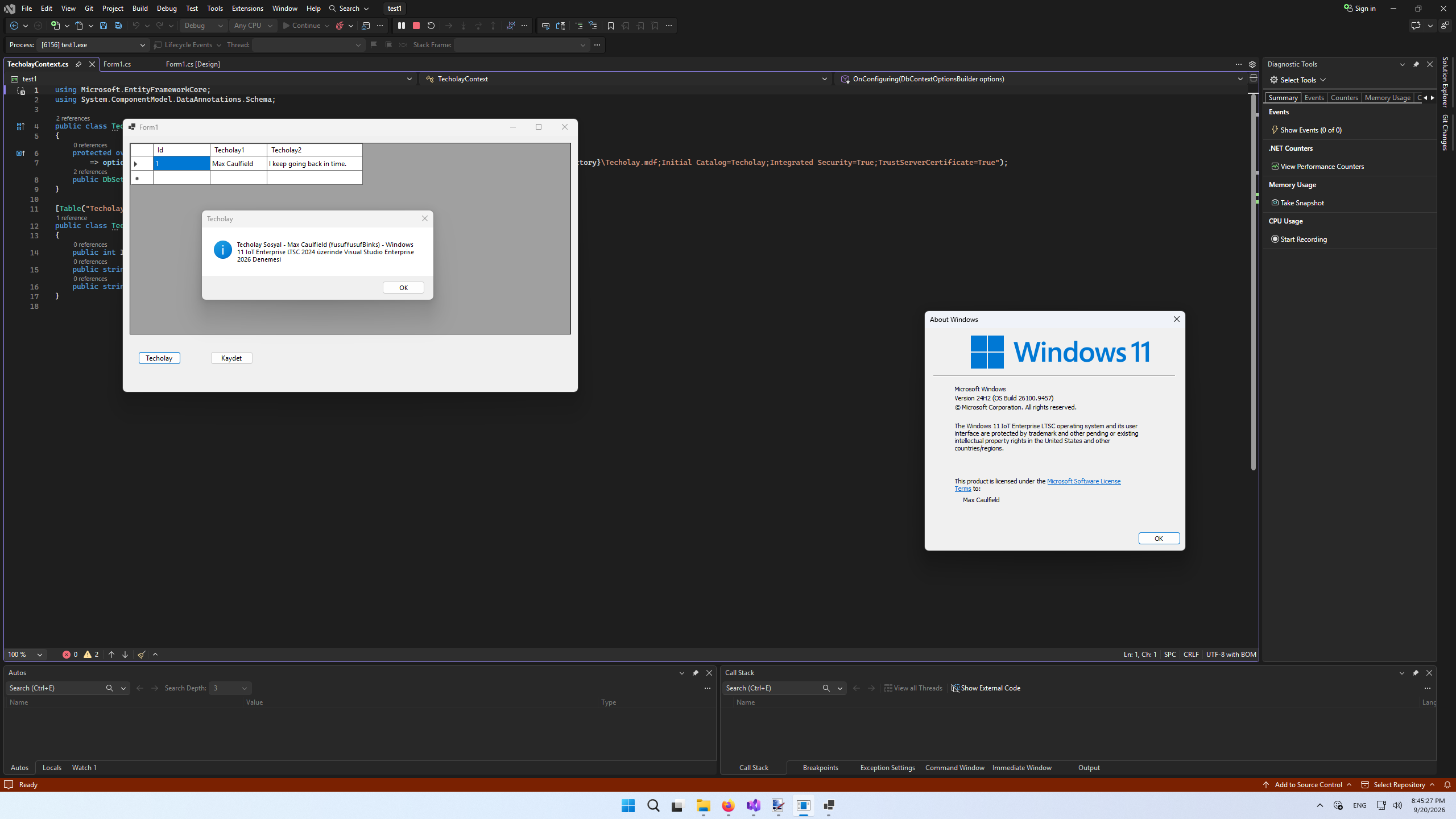This screenshot has height=819, width=1456.
Task: Open Microsoft Software License Terms link
Action: [1083, 481]
